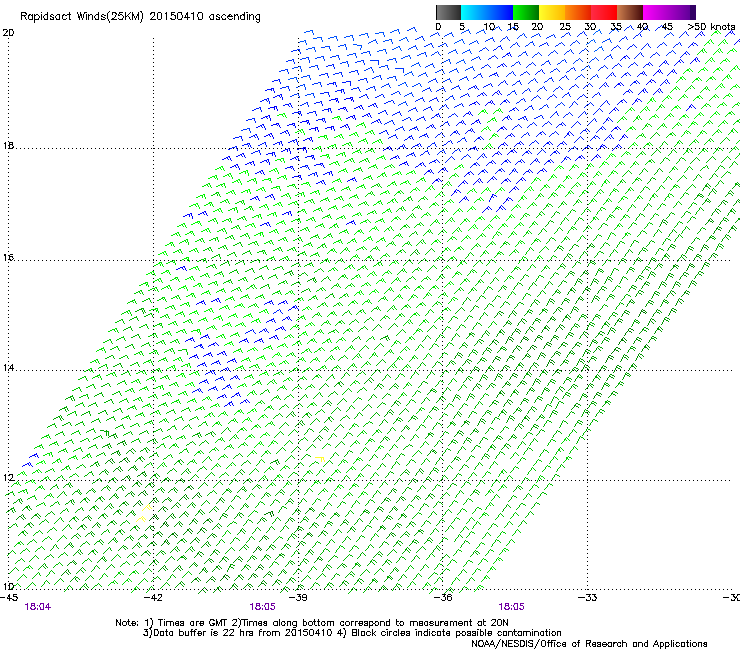
Task: Click longitude label -42 on bottom axis
Action: coord(153,598)
